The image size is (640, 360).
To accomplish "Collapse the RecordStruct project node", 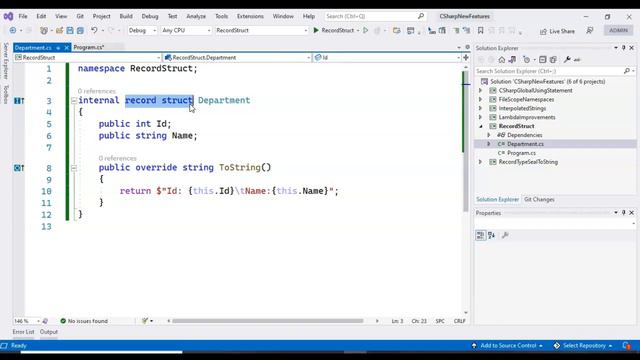I will click(x=480, y=126).
